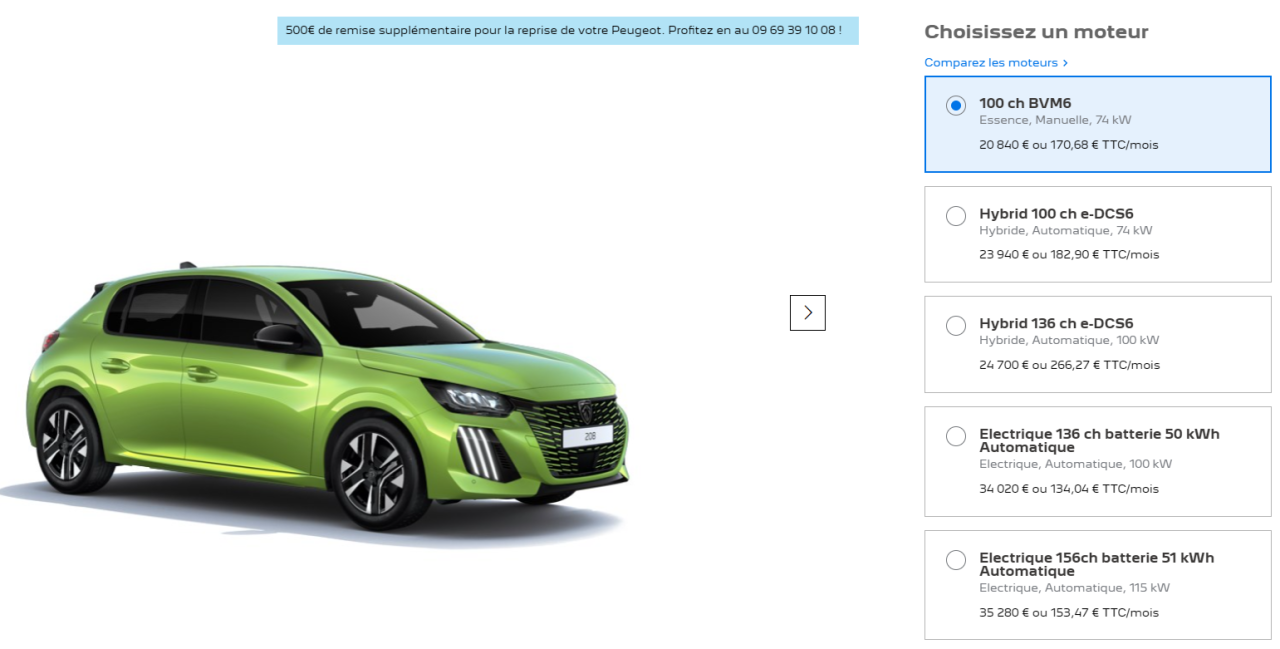Click the chevron after Comparez les moteurs
This screenshot has width=1280, height=649.
click(1065, 63)
